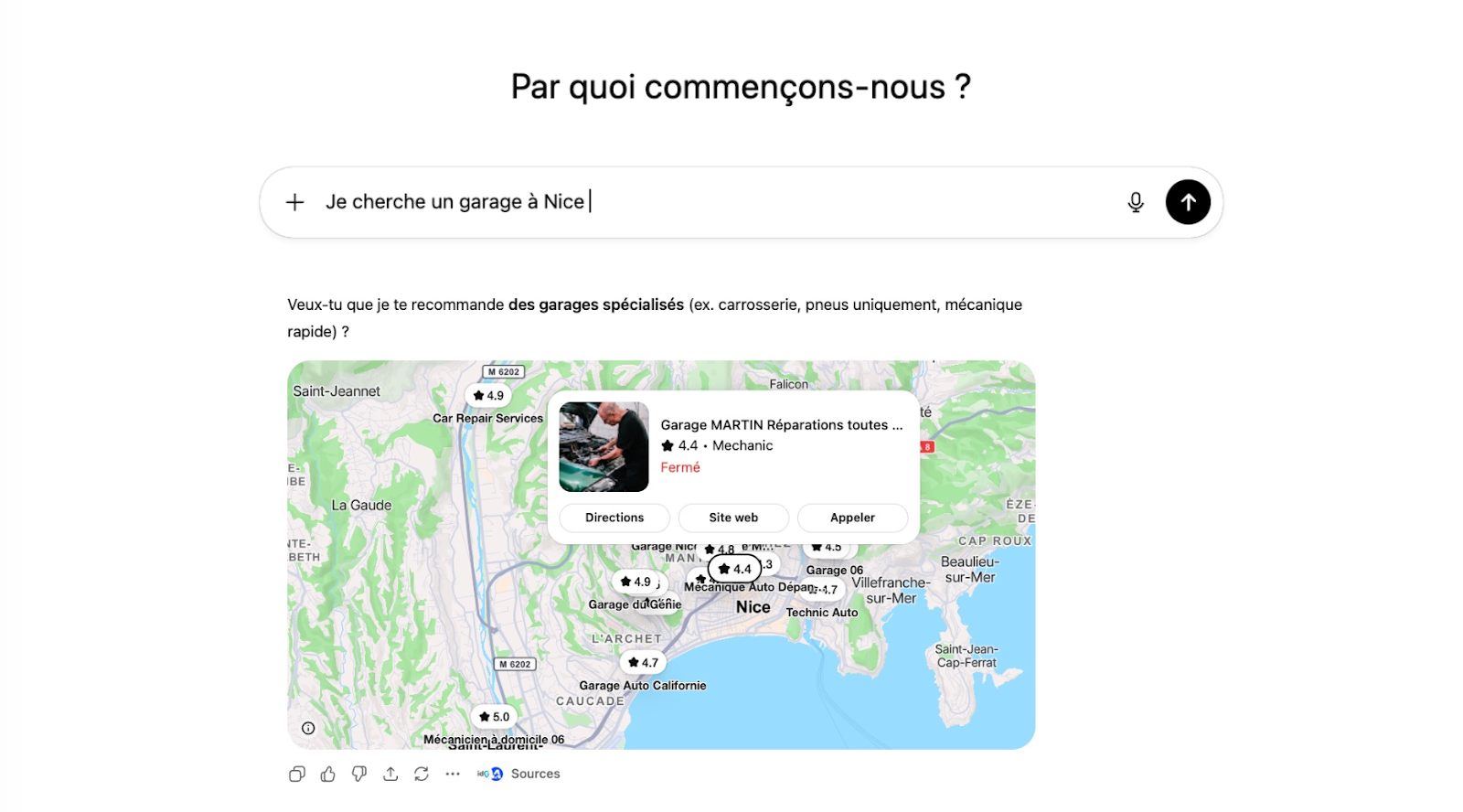Open the Garage MARTIN mechanic photo thumbnail

coord(603,447)
